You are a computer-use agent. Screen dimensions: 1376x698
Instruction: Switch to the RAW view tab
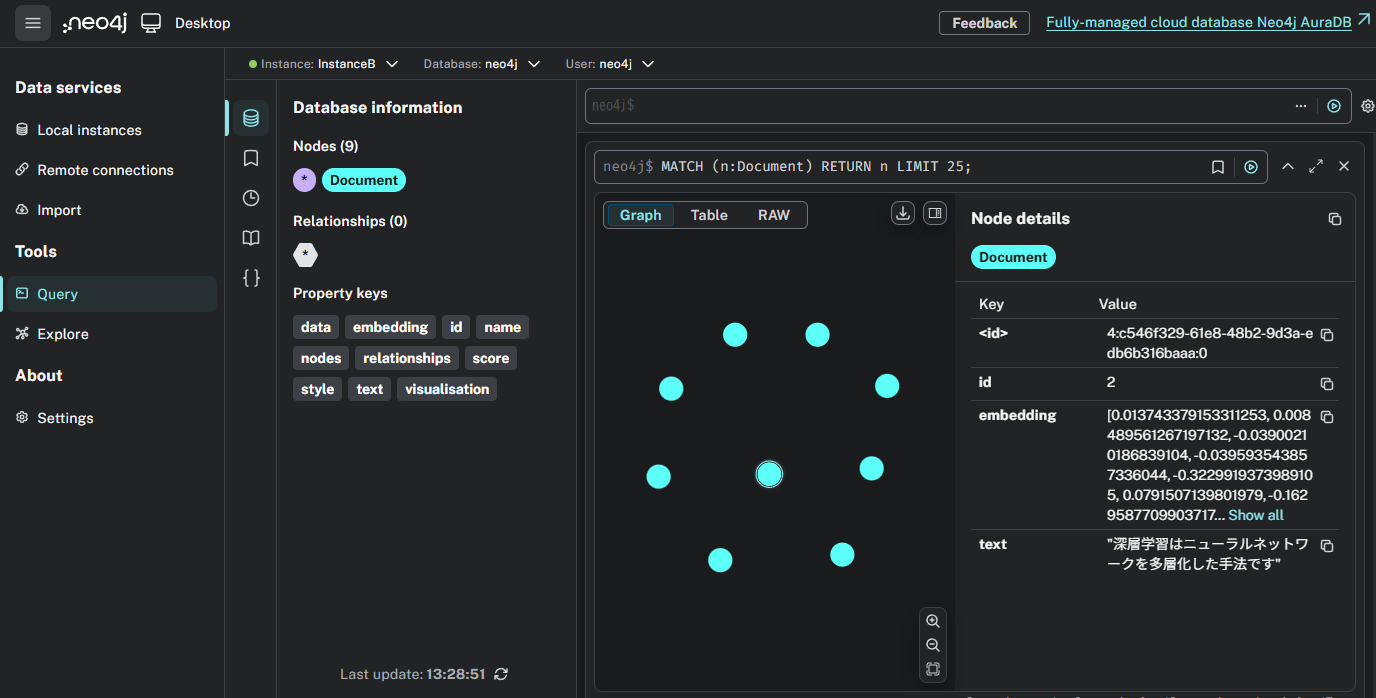(773, 215)
